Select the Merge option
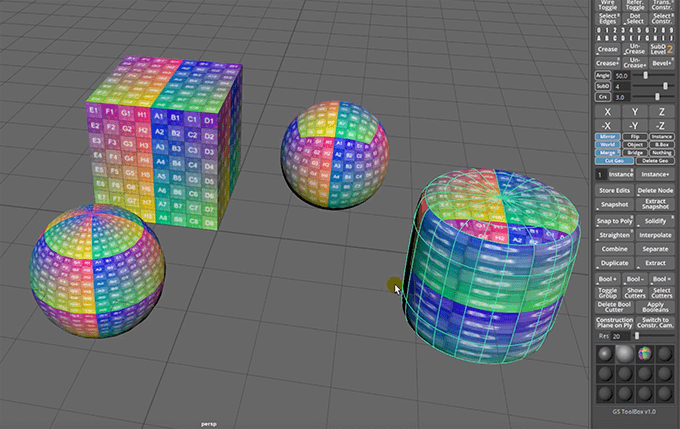 [608, 153]
